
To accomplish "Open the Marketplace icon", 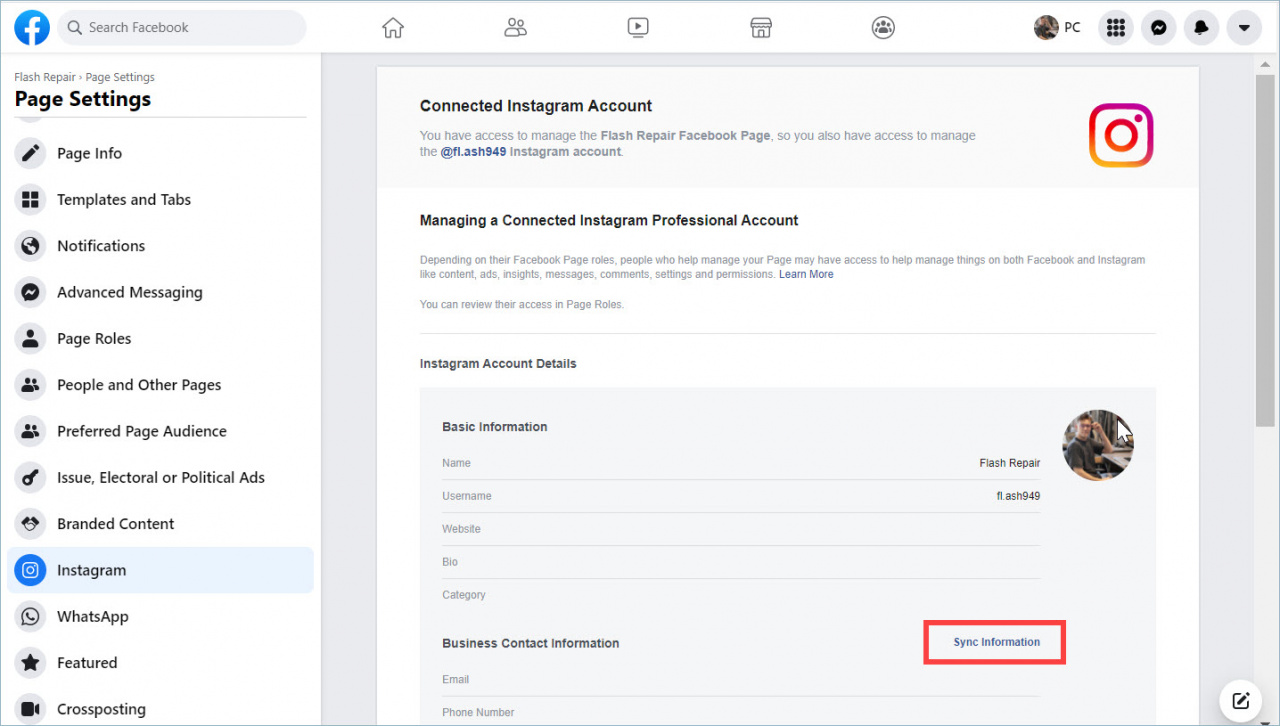I will (761, 28).
